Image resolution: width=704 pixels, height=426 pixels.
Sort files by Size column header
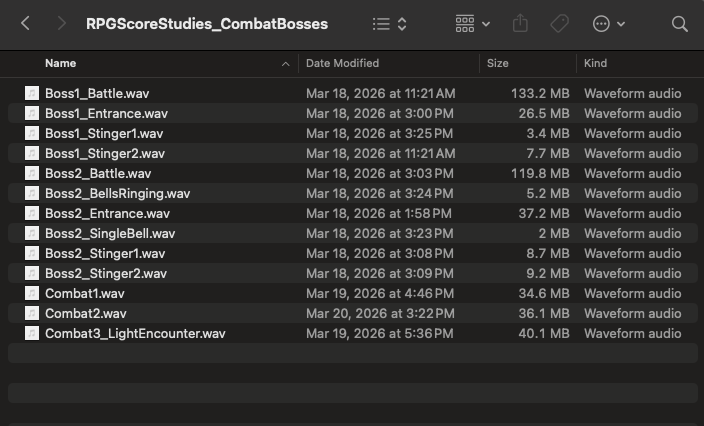[497, 63]
